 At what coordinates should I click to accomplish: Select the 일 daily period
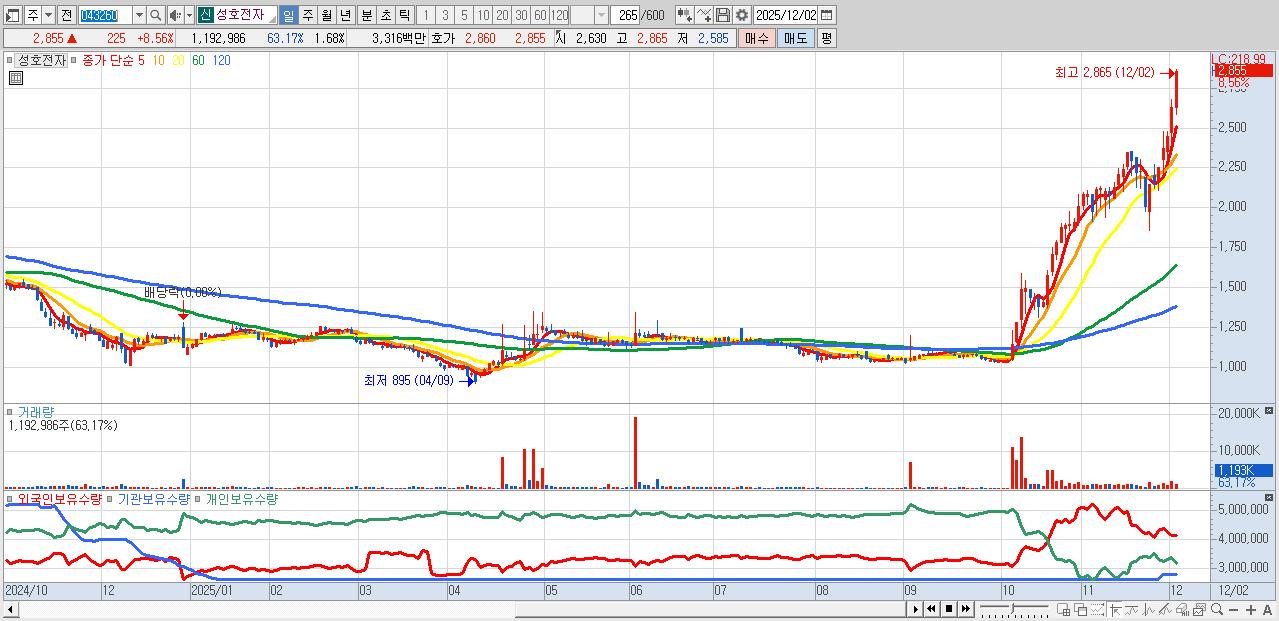(287, 15)
